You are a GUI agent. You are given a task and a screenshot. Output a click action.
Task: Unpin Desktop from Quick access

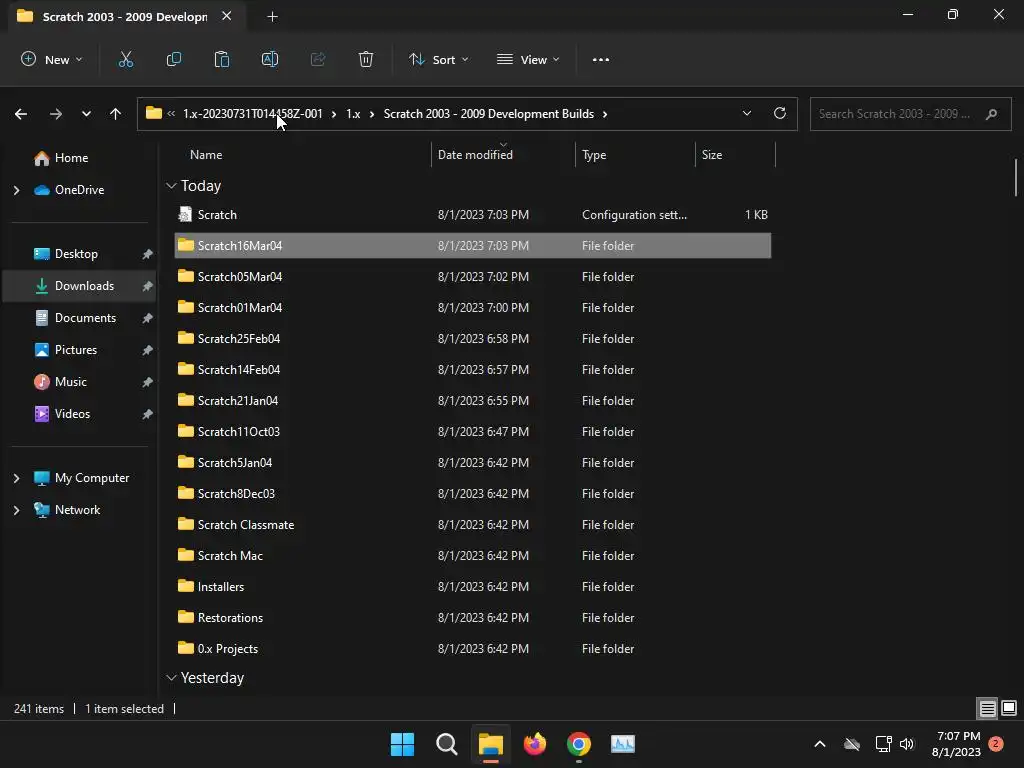148,254
